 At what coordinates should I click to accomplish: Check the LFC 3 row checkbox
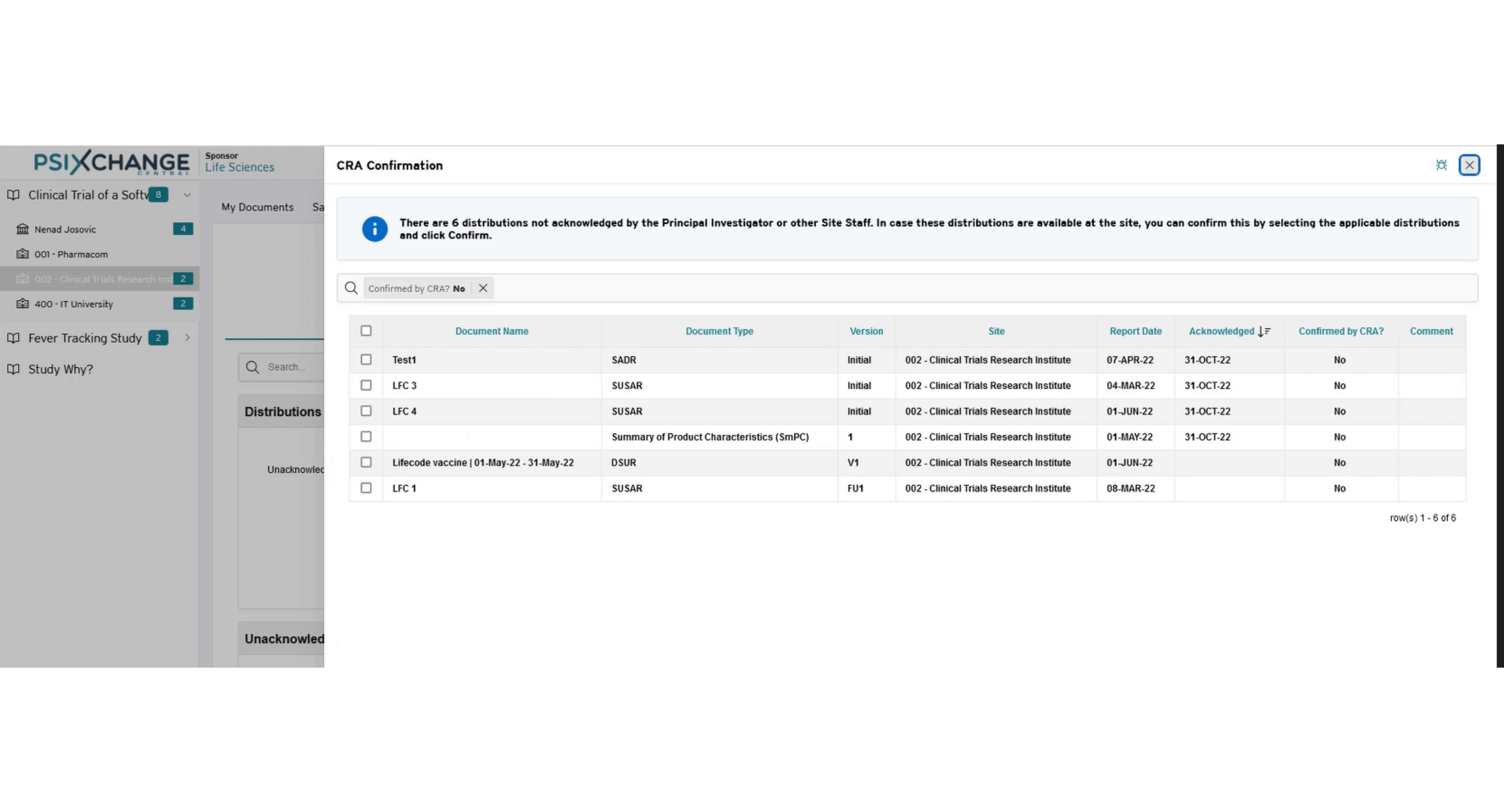[366, 385]
